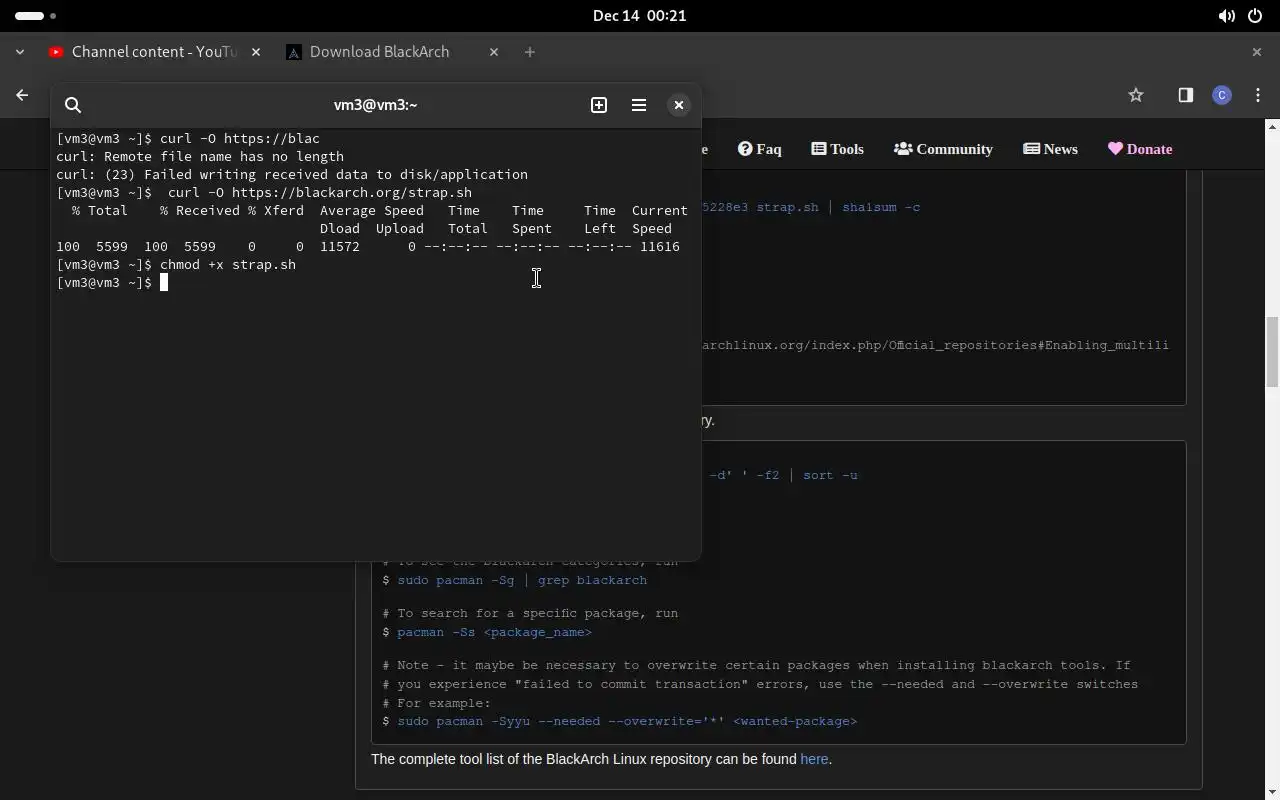
Task: Open Community in BlackArch nav
Action: point(943,149)
